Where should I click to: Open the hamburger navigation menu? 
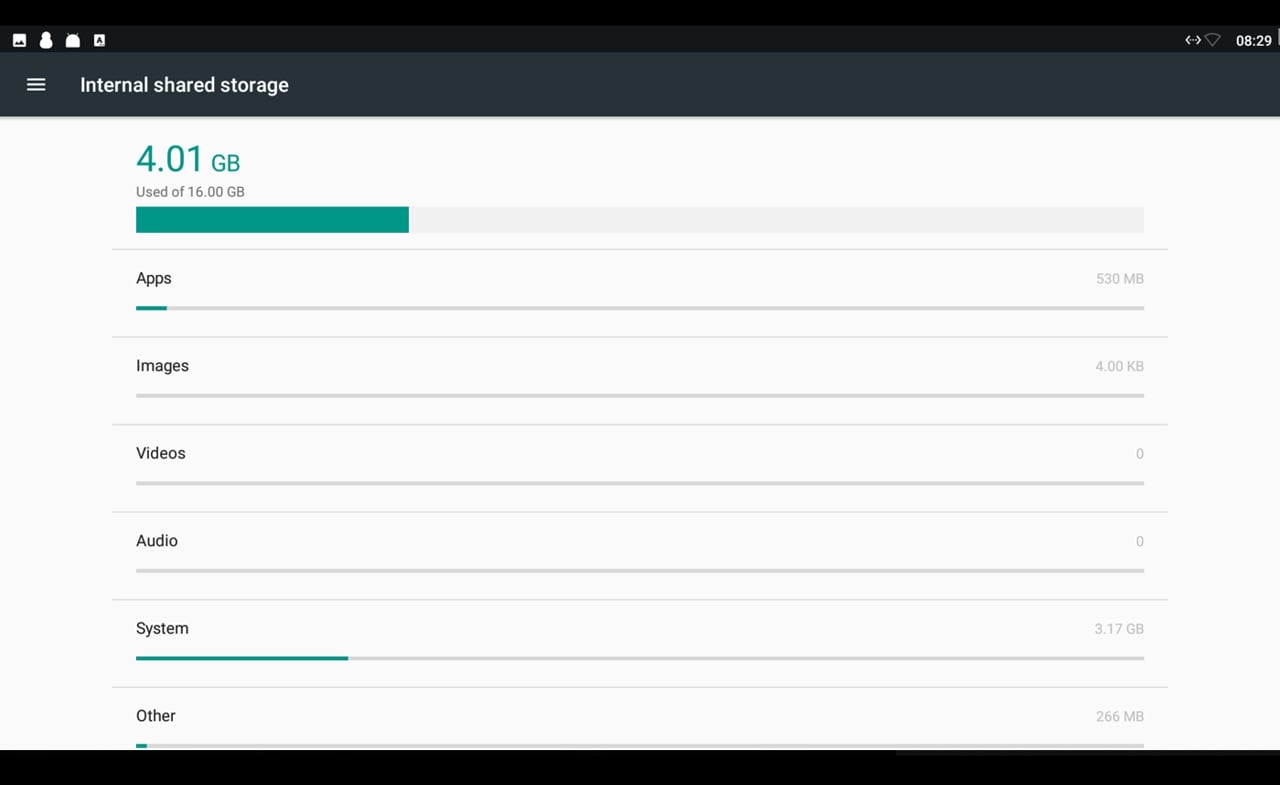point(36,85)
